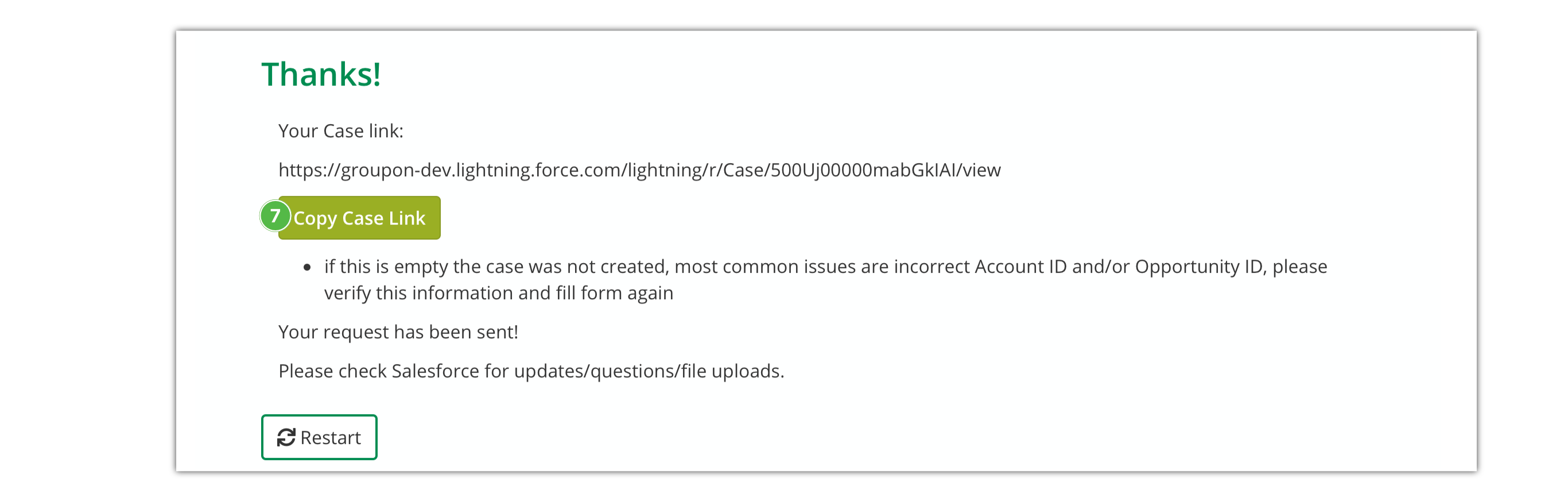Click the Copy Case Link button
This screenshot has height=494, width=1568.
359,218
